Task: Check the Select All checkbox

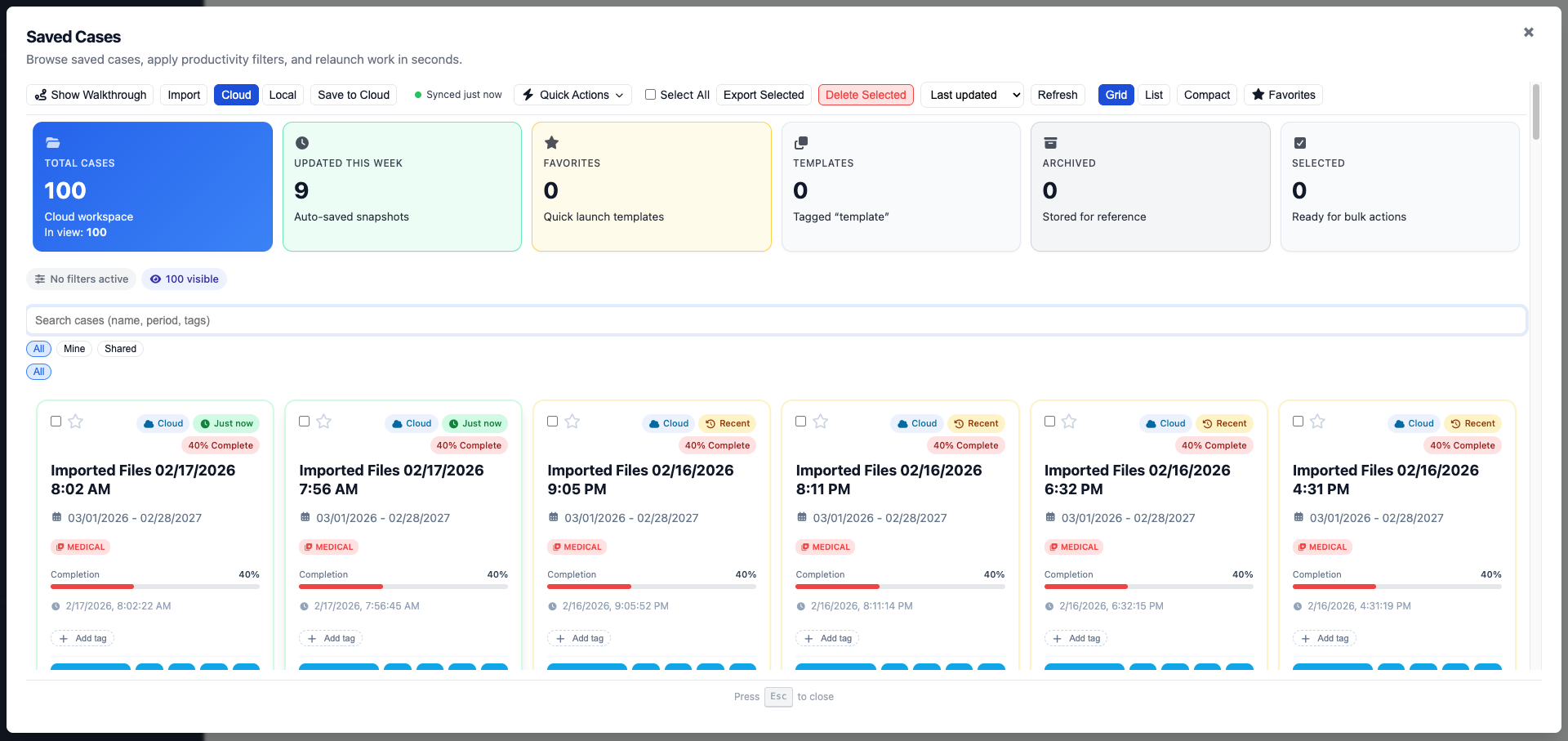Action: (651, 95)
